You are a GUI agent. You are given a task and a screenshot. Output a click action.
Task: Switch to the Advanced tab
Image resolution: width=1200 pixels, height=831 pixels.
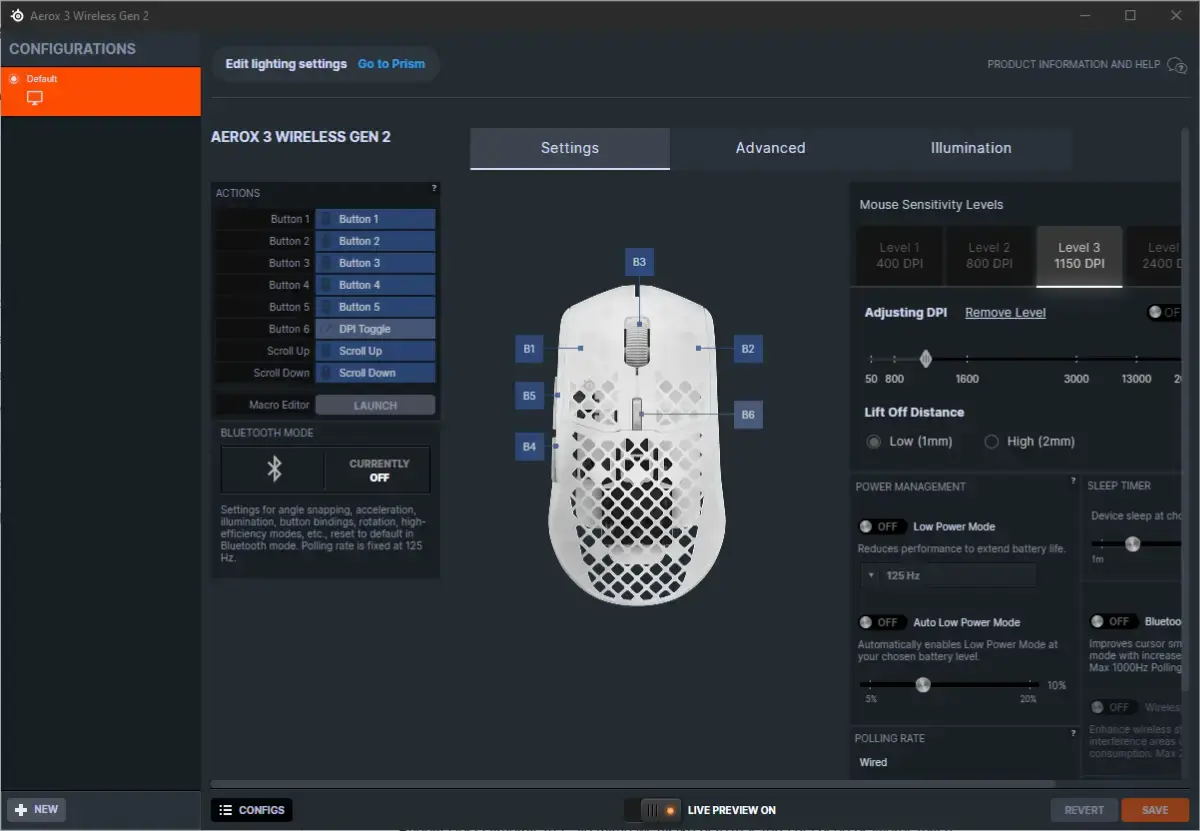[x=770, y=148]
